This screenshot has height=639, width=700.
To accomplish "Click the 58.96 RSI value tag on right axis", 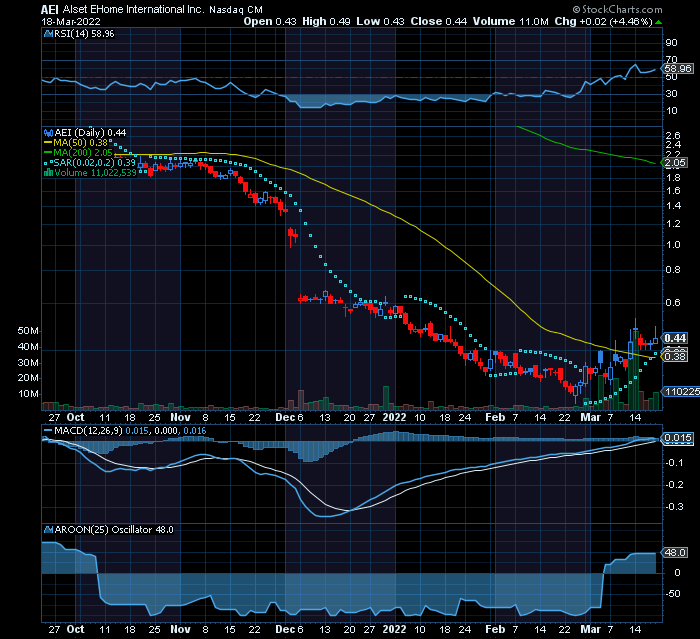I will click(678, 69).
